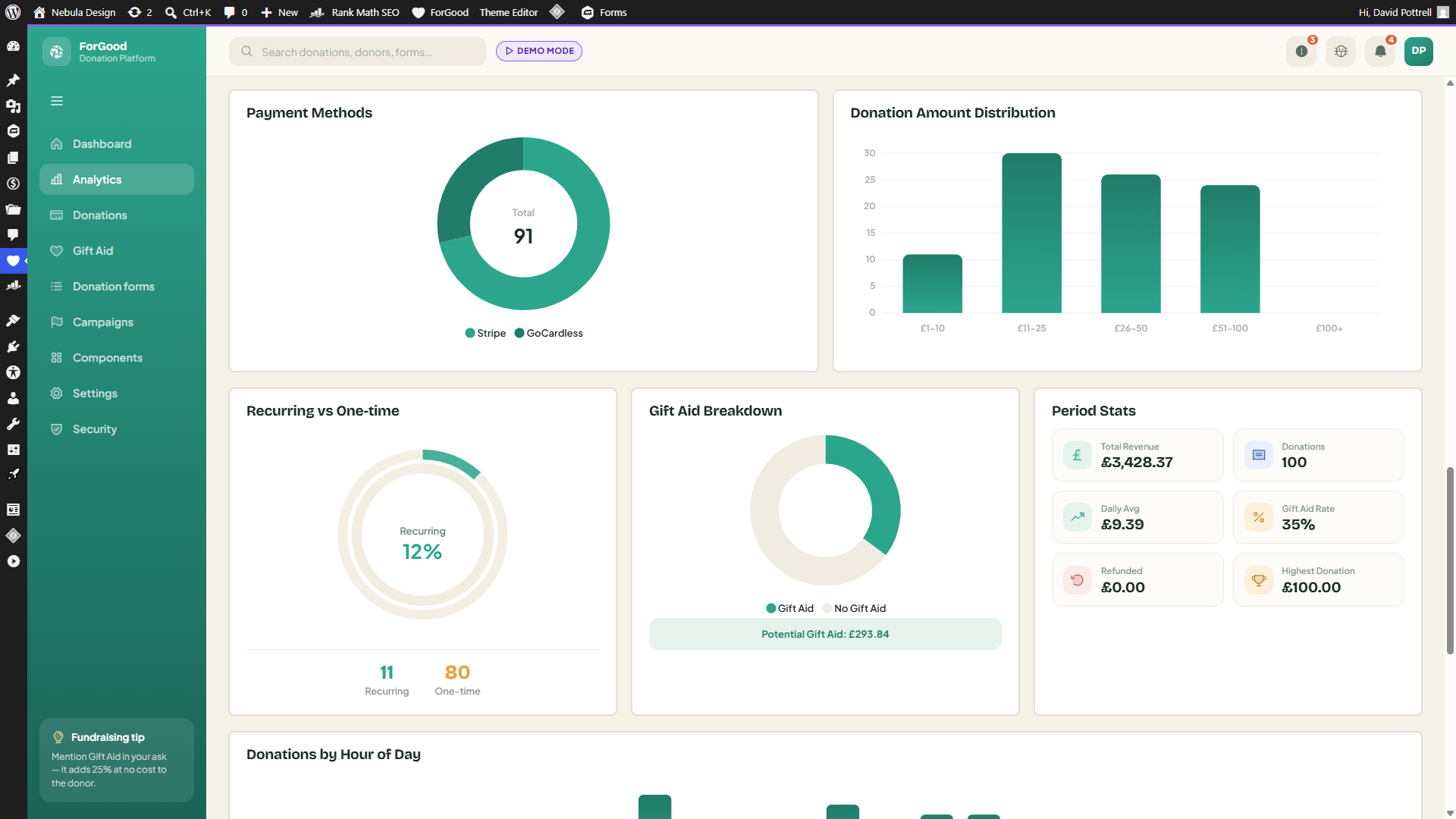This screenshot has height=819, width=1456.
Task: Open the Hi, David Pottrell account menu
Action: pos(1404,12)
